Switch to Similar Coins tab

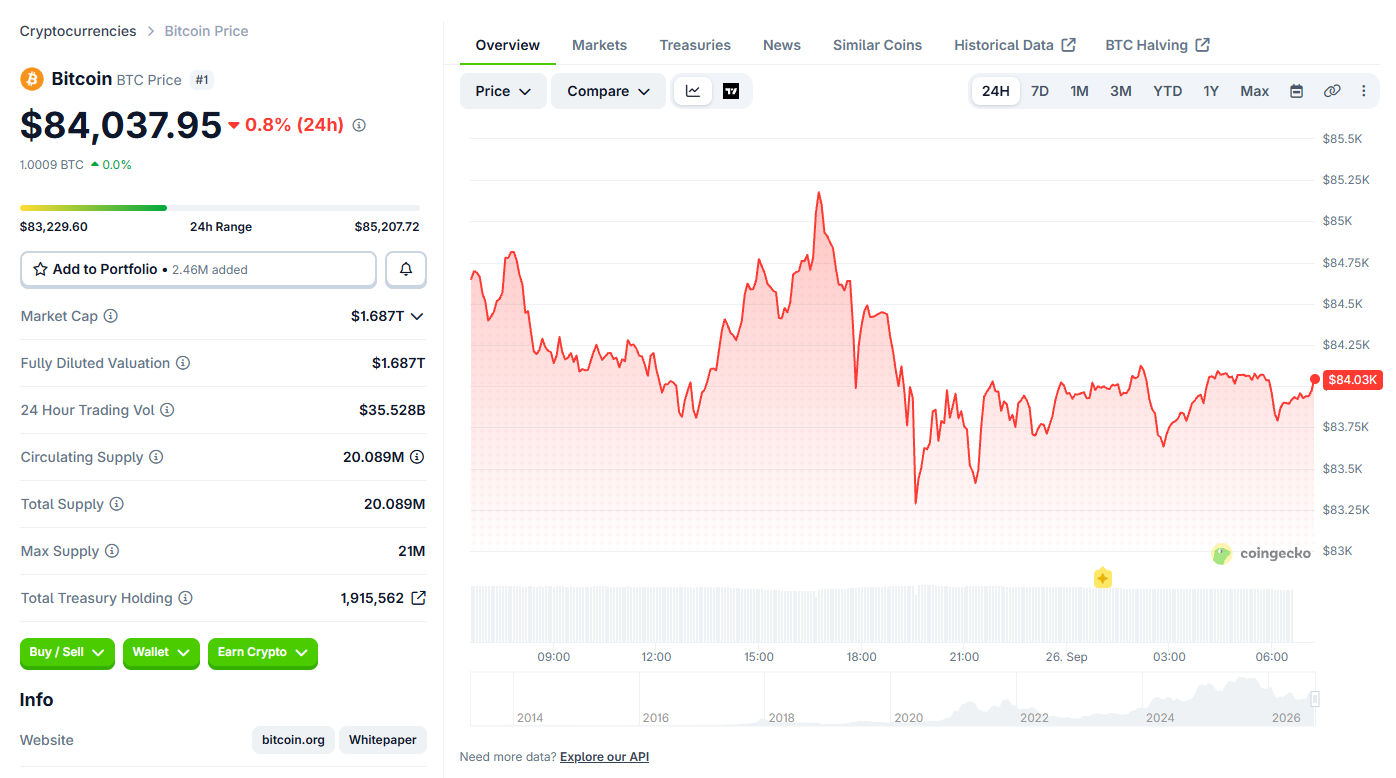[x=878, y=45]
